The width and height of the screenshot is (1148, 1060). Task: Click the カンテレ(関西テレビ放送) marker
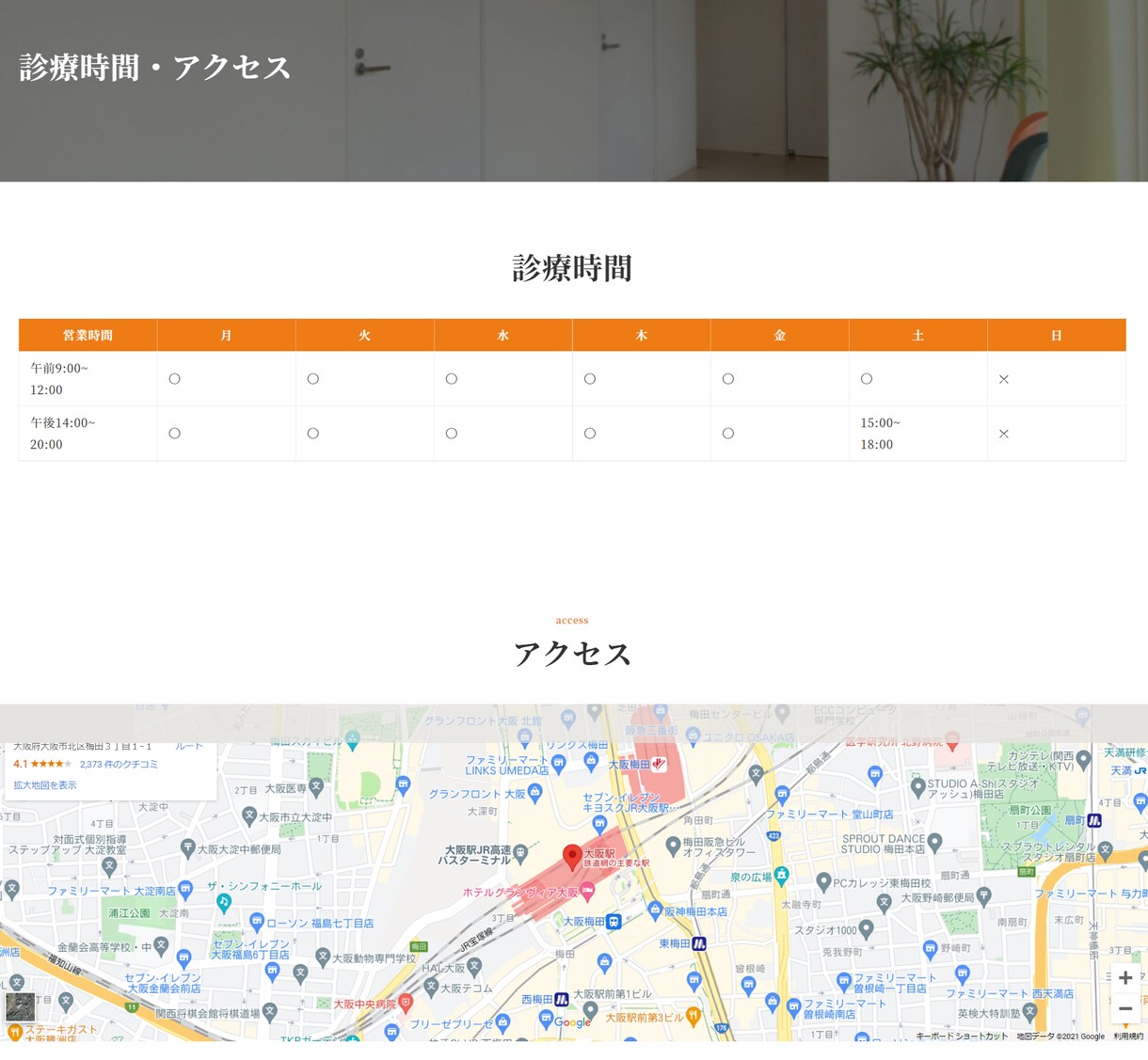pyautogui.click(x=1084, y=758)
